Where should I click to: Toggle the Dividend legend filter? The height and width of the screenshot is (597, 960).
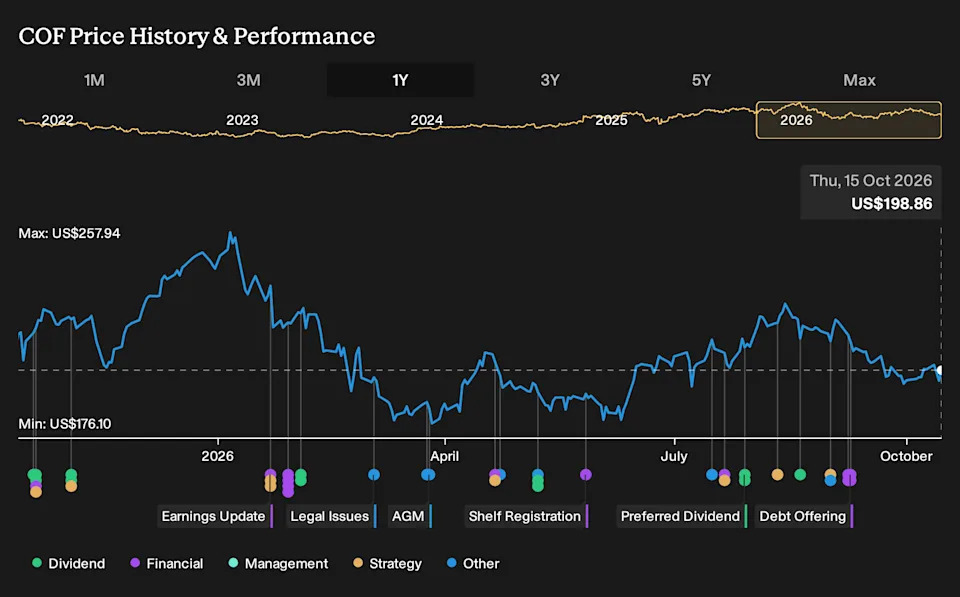click(x=69, y=563)
